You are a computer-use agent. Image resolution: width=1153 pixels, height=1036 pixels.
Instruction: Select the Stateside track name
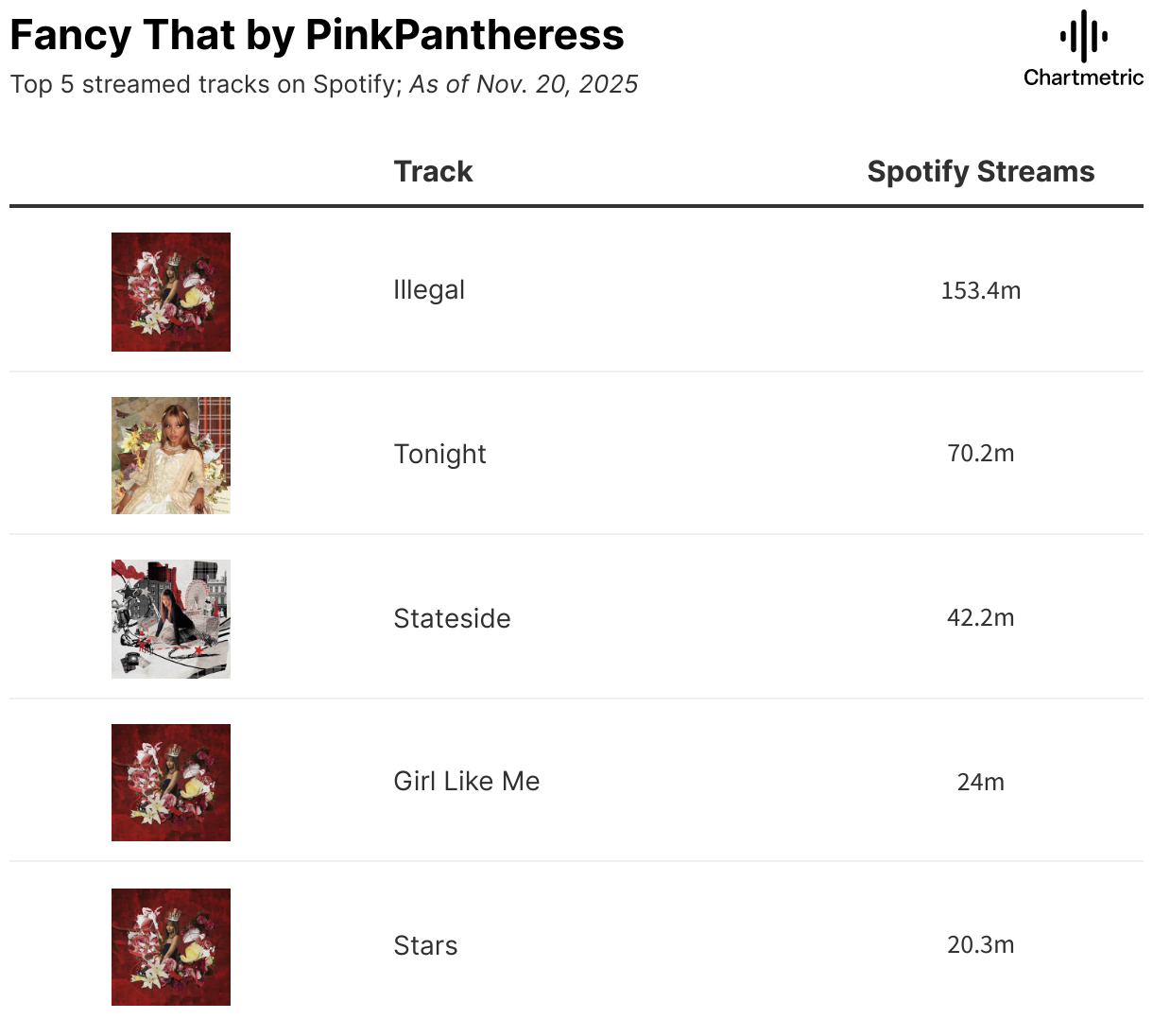click(452, 618)
